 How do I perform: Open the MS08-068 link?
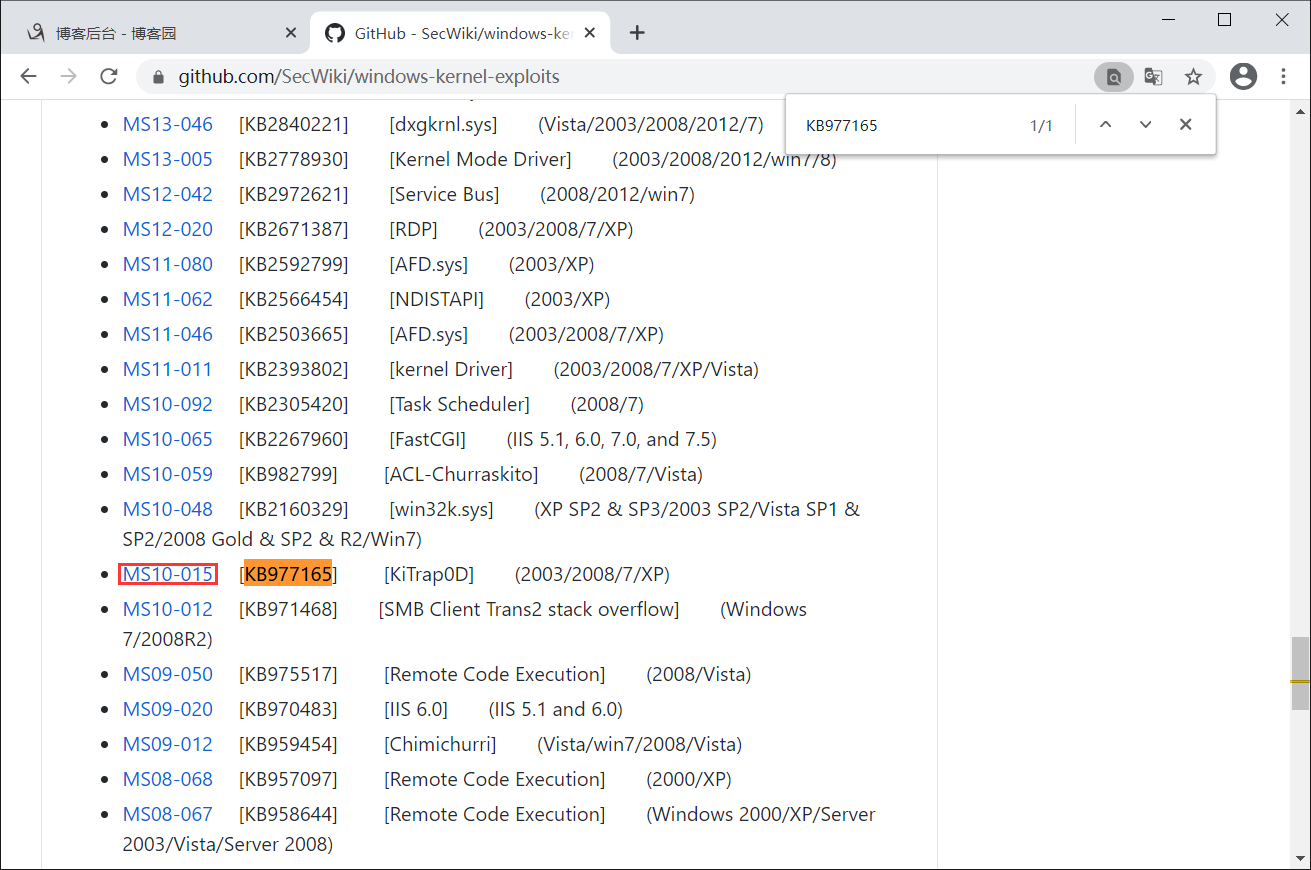[168, 779]
